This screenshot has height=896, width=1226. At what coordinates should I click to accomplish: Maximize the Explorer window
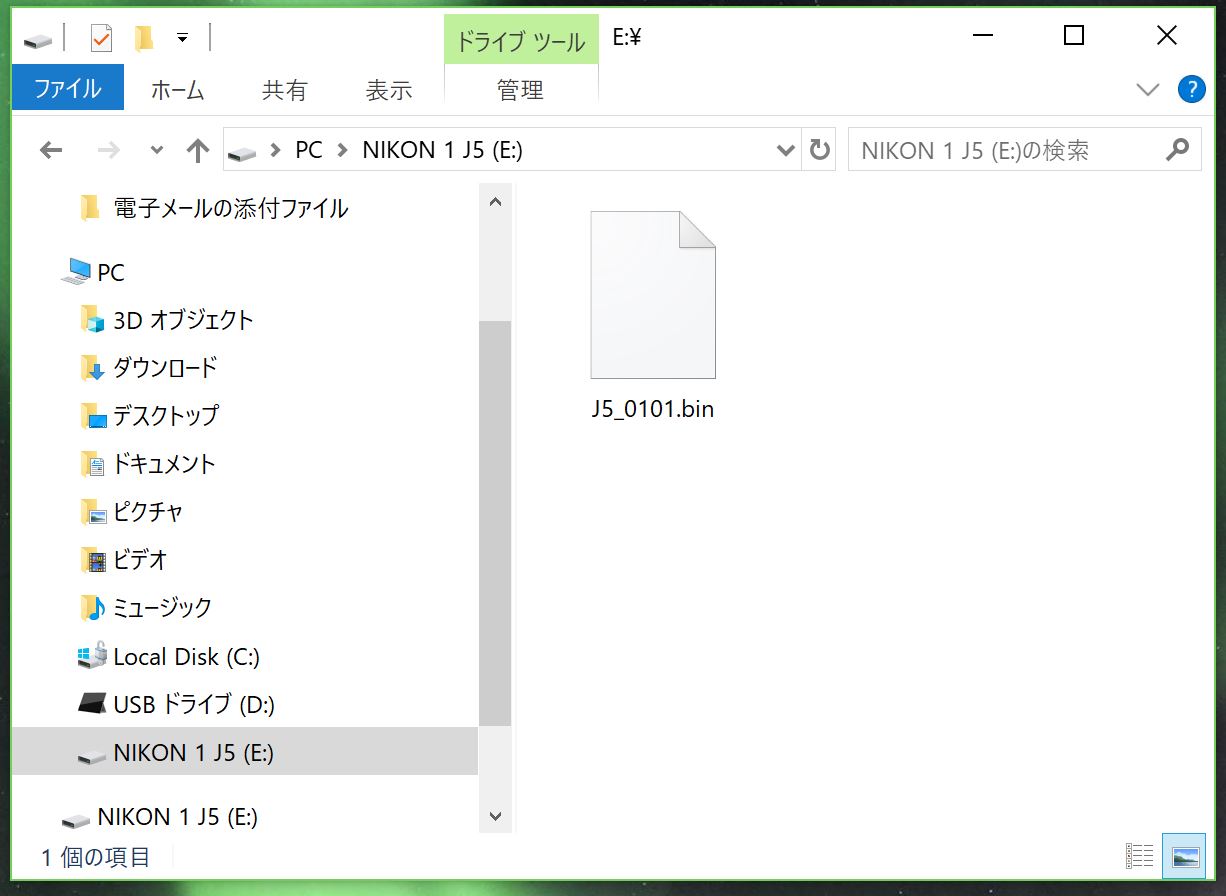1074,36
